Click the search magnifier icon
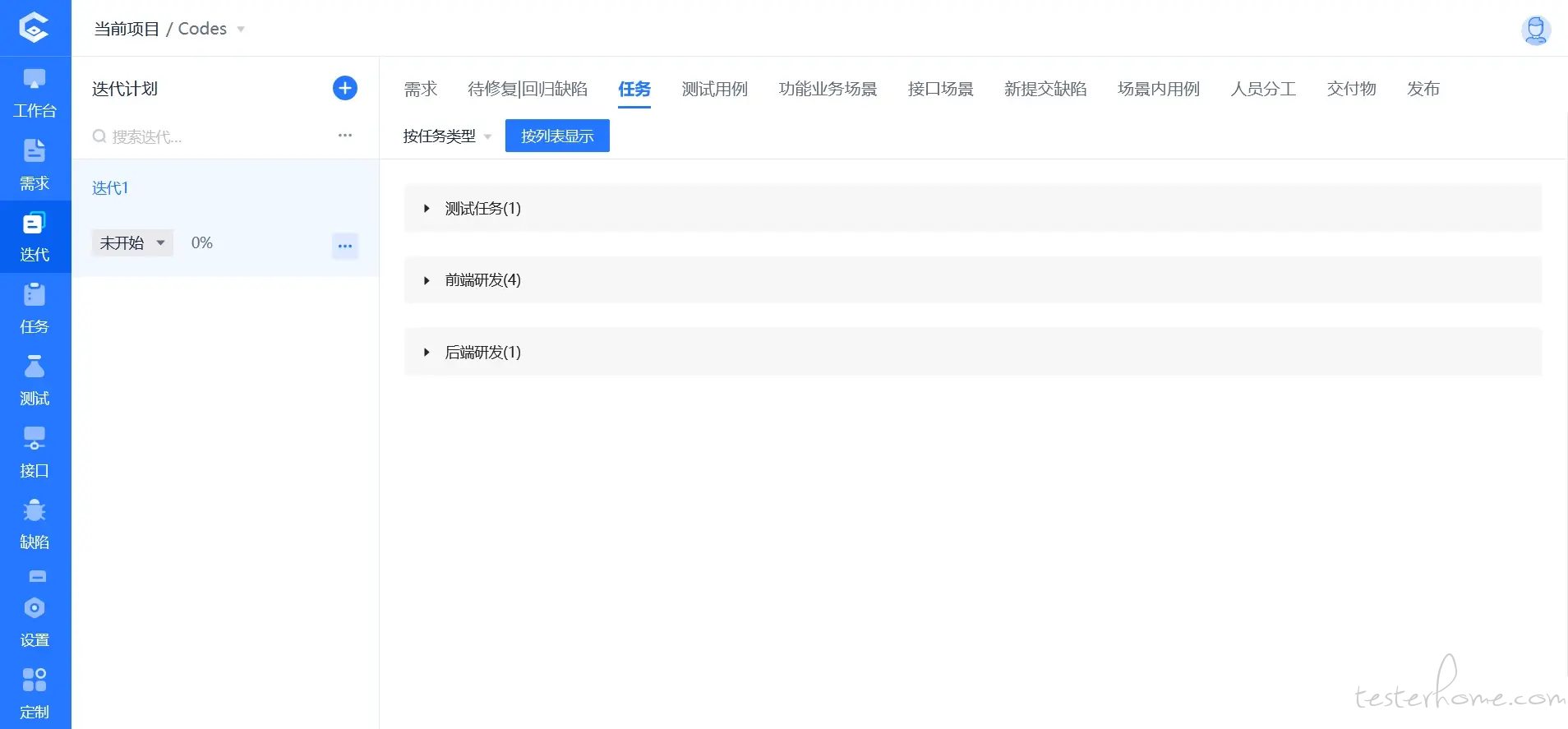1568x729 pixels. (99, 136)
